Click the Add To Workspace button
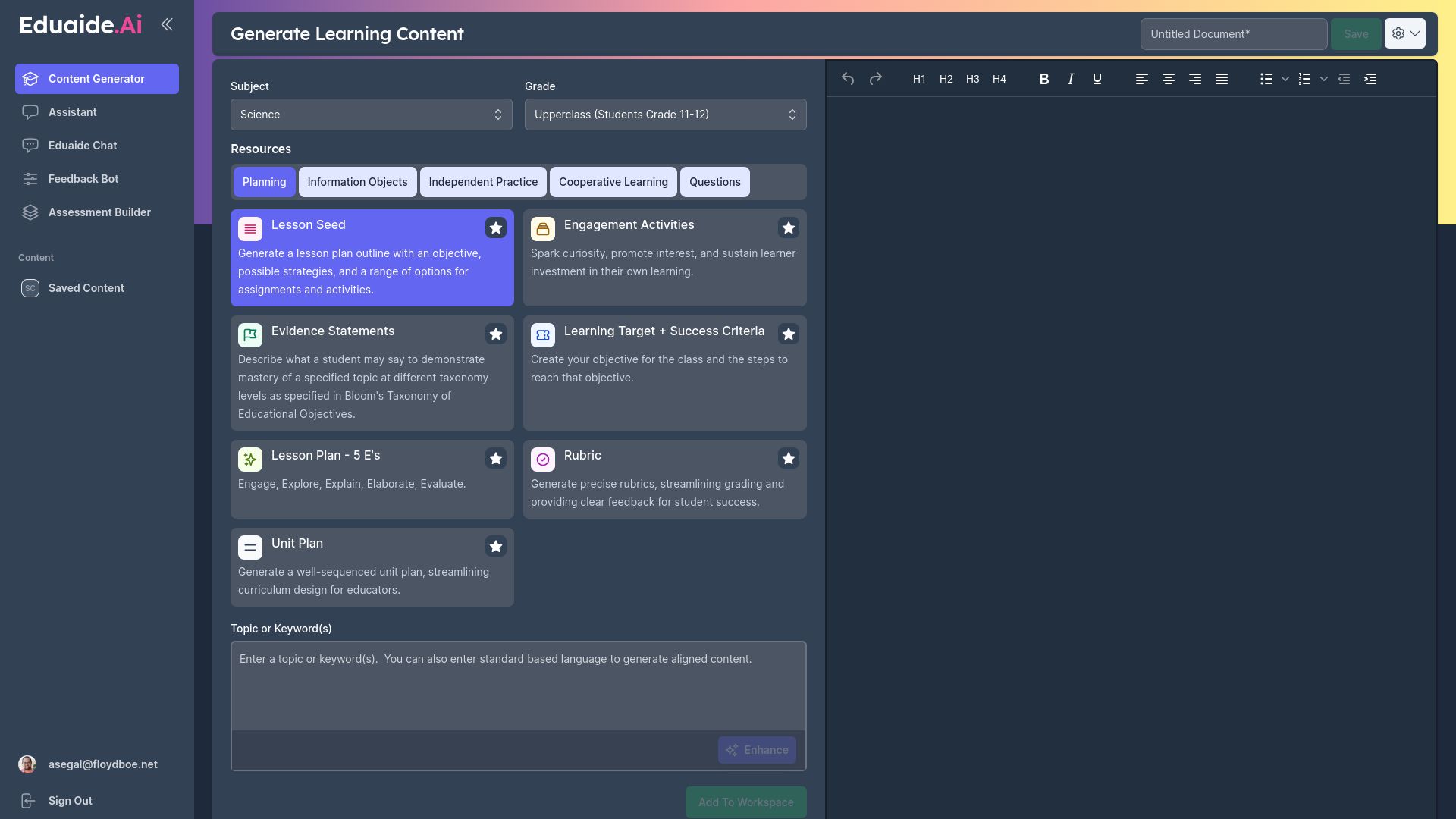The image size is (1456, 819). click(745, 802)
